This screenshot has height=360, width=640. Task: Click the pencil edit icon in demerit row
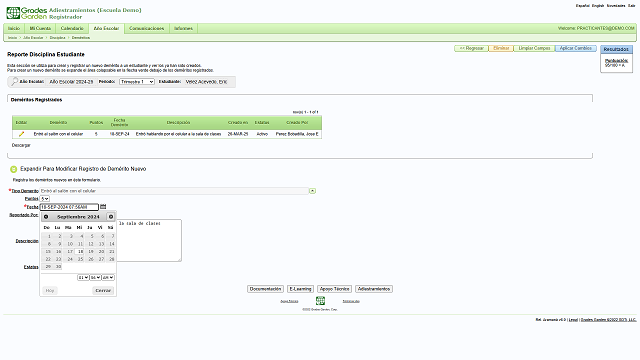tap(21, 134)
